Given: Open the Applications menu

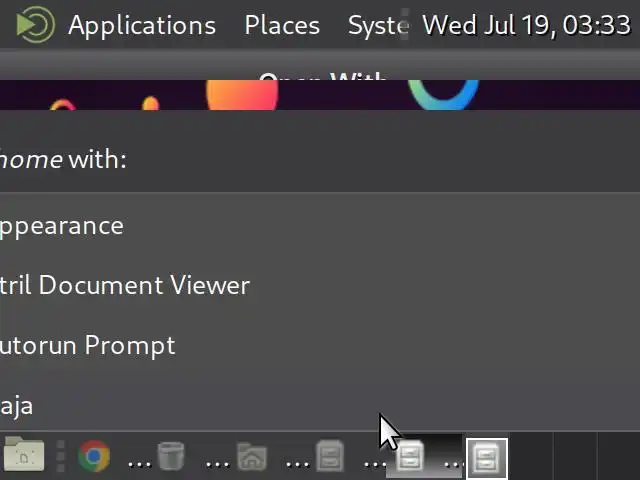Looking at the screenshot, I should pos(142,25).
